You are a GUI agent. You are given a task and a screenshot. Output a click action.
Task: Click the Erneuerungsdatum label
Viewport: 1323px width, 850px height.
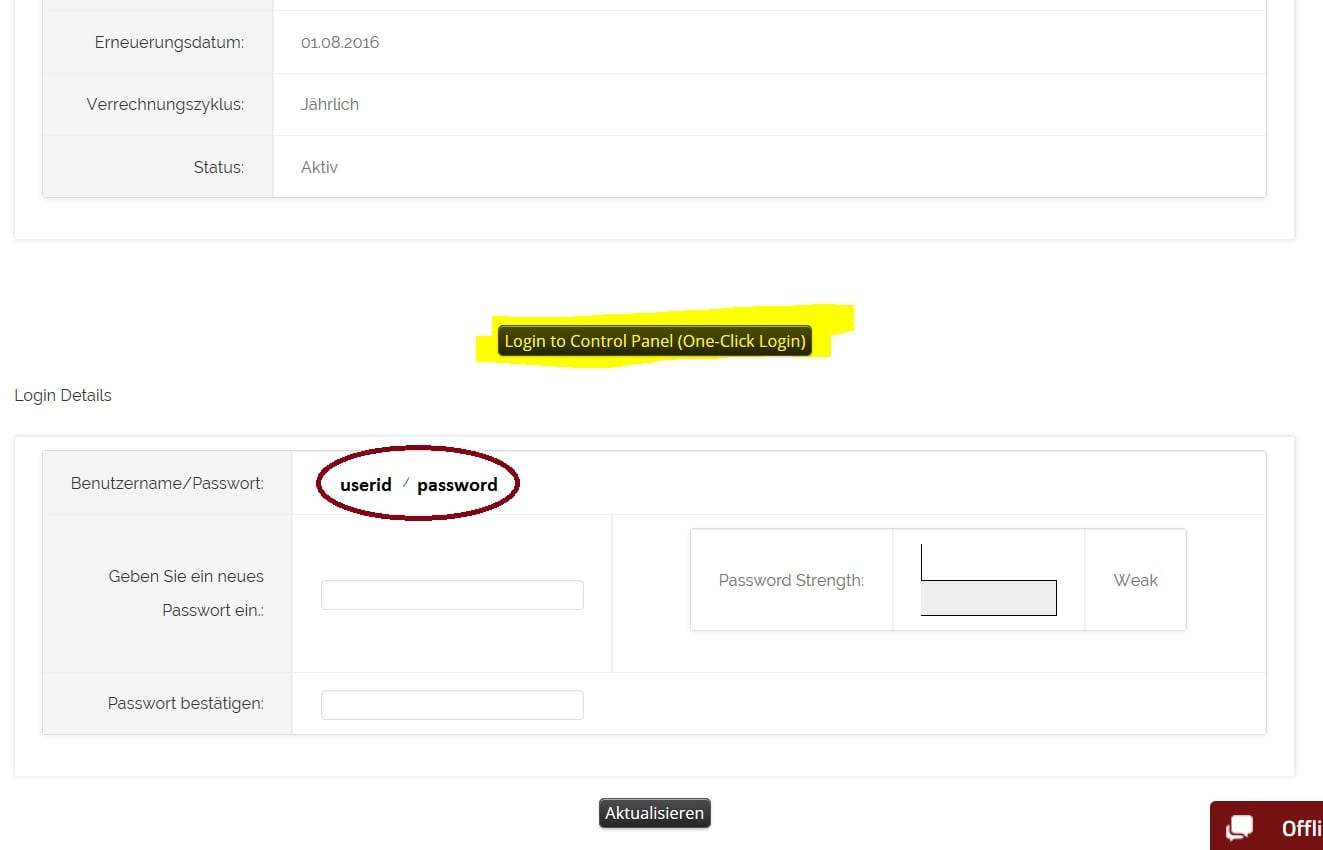(x=169, y=42)
